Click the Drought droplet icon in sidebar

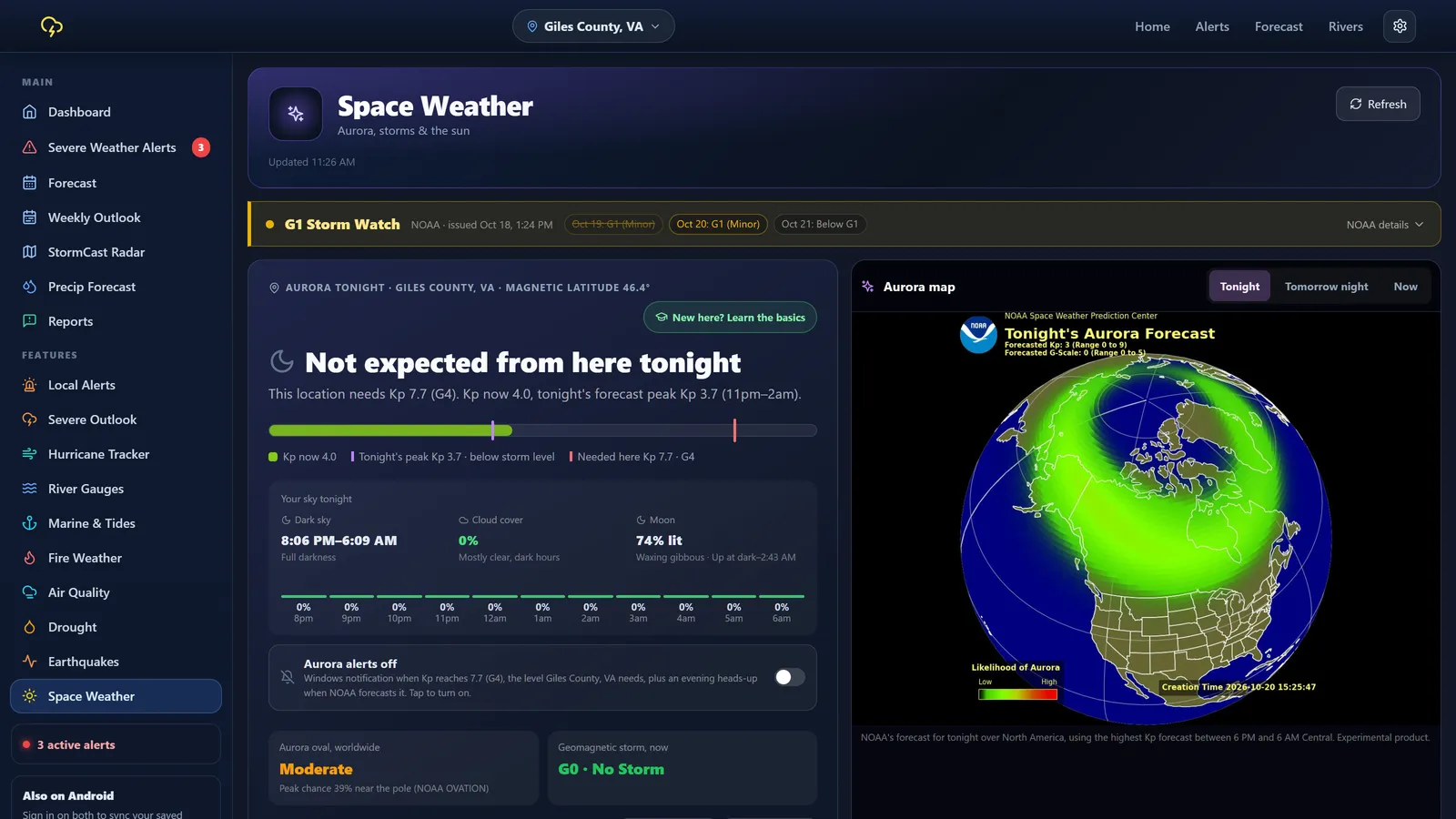[x=29, y=627]
